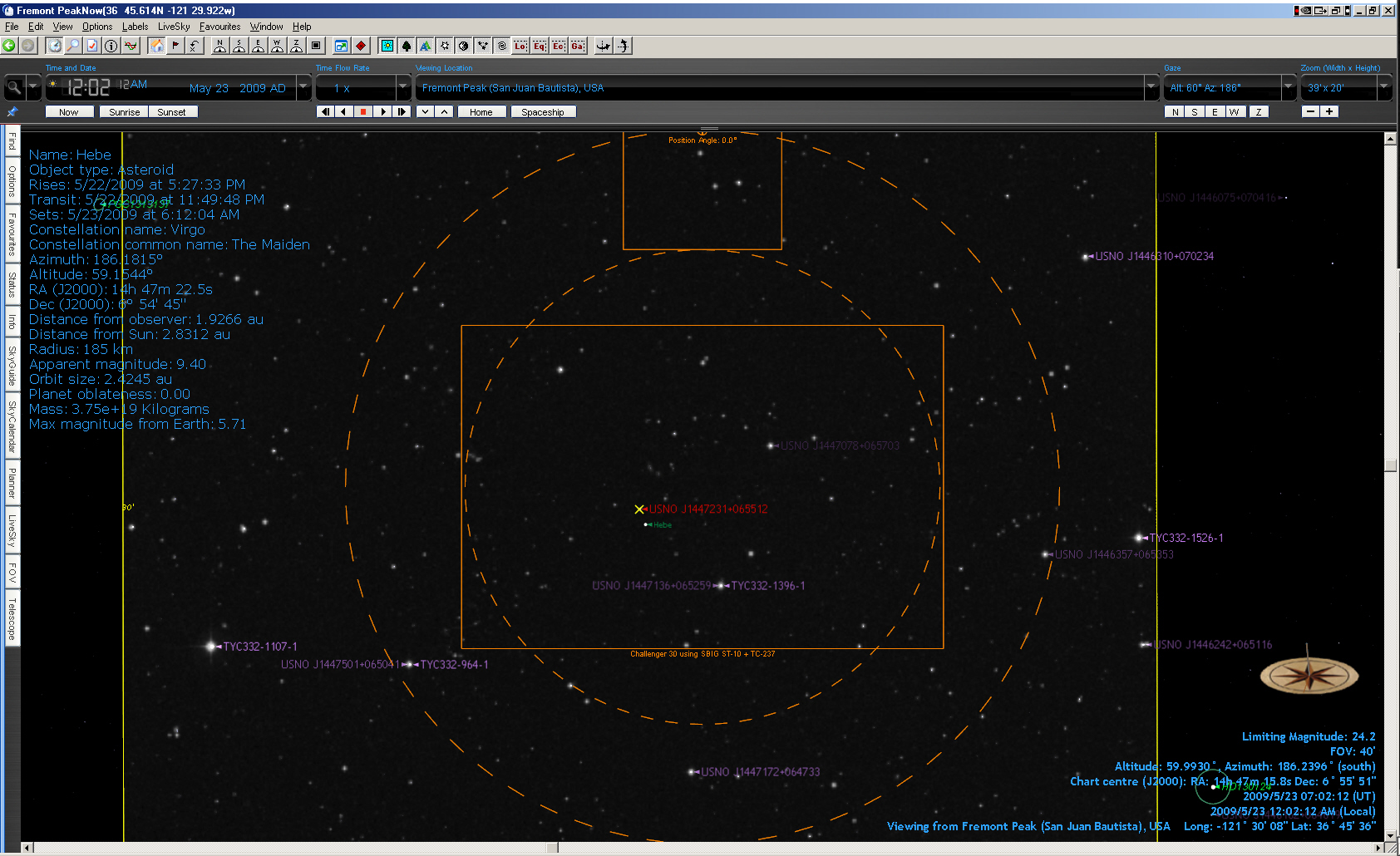1400x856 pixels.
Task: Click the gaze West compass toolbar icon
Action: 277,46
